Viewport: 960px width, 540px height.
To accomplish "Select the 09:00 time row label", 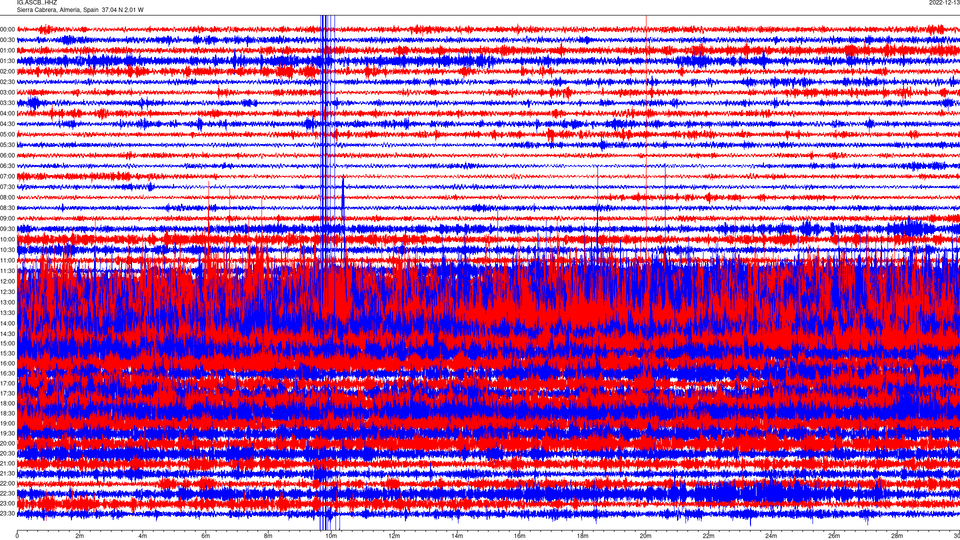I will tap(8, 219).
